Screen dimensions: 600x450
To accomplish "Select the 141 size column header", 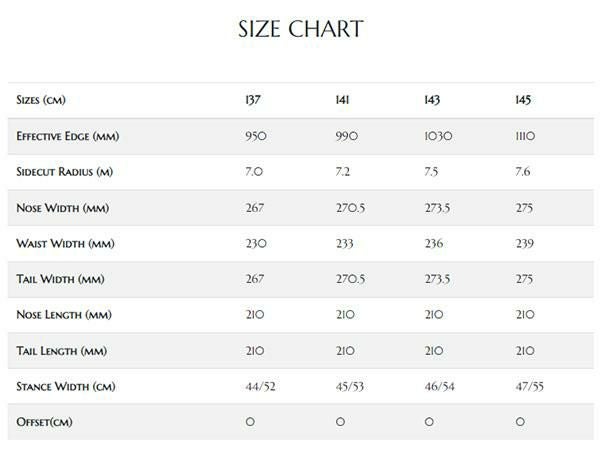I will [x=343, y=100].
